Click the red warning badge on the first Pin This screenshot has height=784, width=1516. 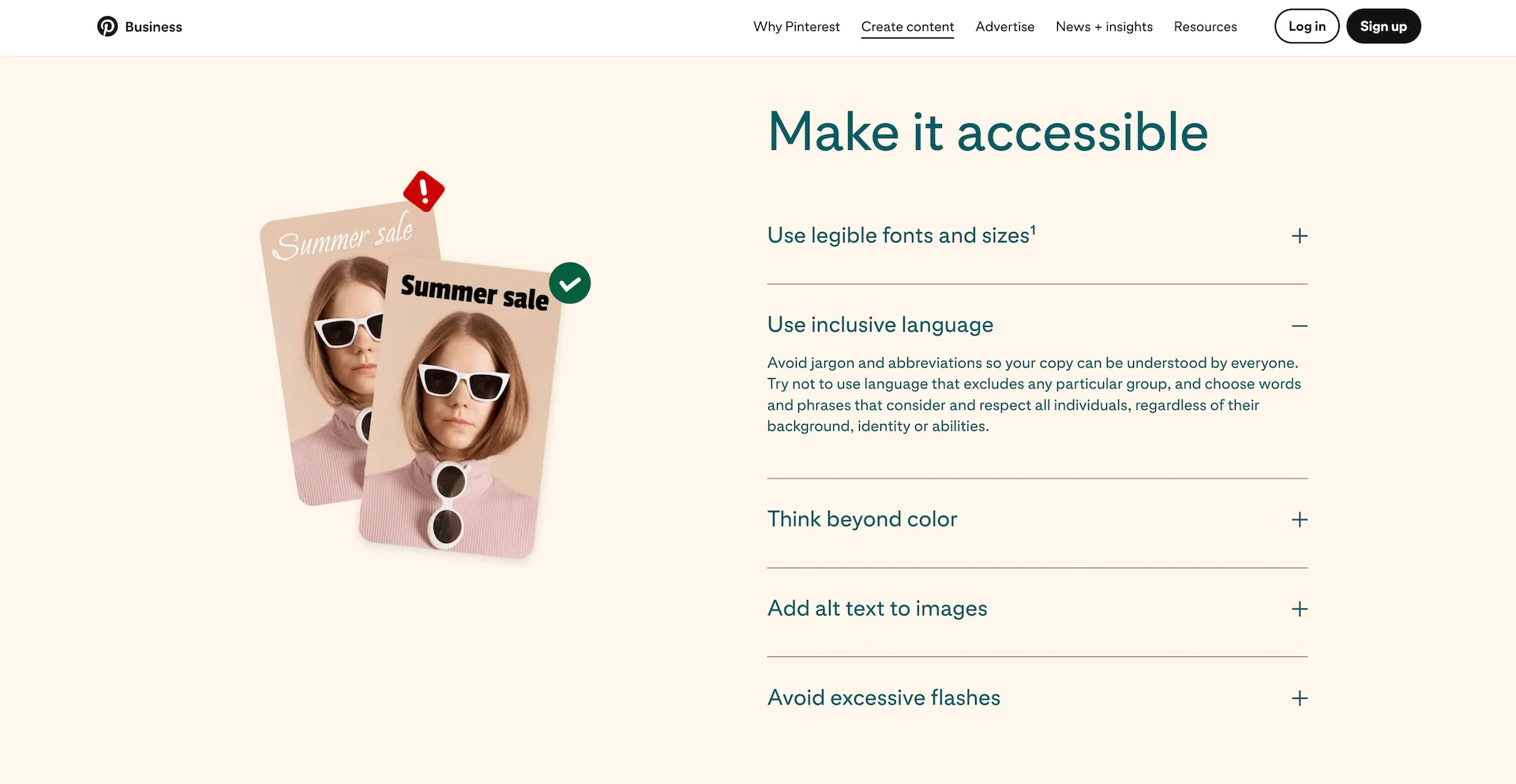424,190
